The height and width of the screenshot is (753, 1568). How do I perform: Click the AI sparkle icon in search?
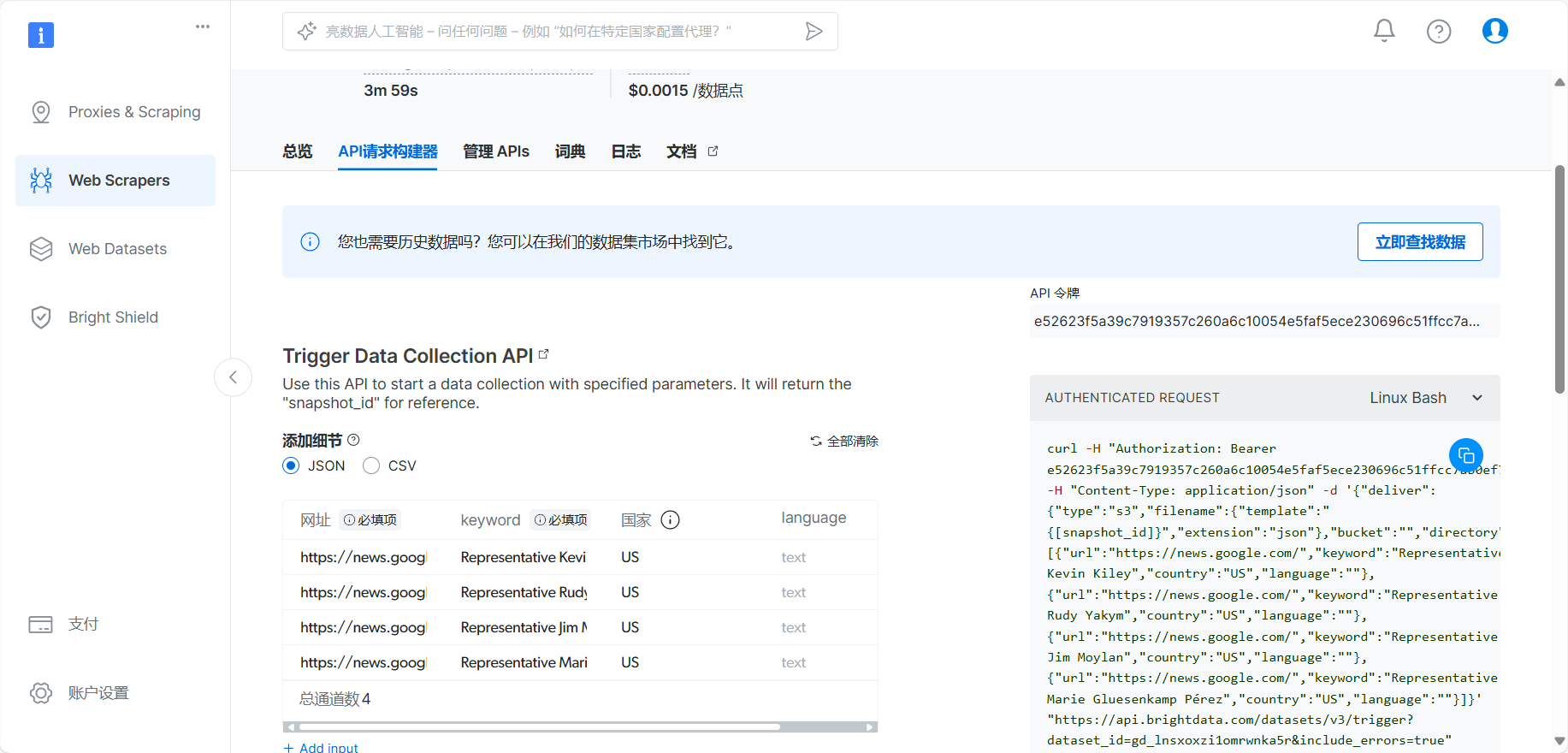pos(306,32)
